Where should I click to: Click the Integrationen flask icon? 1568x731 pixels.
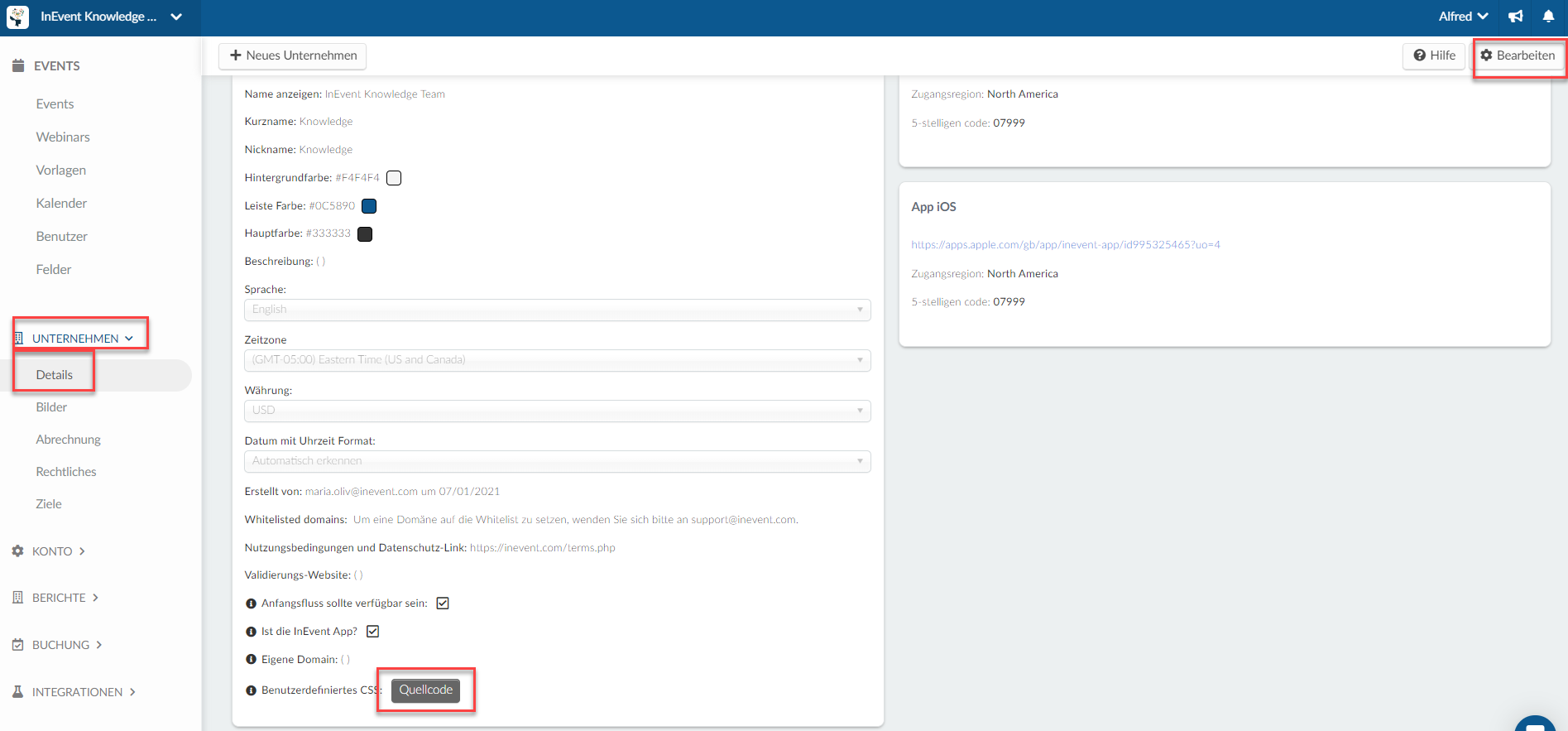[17, 691]
